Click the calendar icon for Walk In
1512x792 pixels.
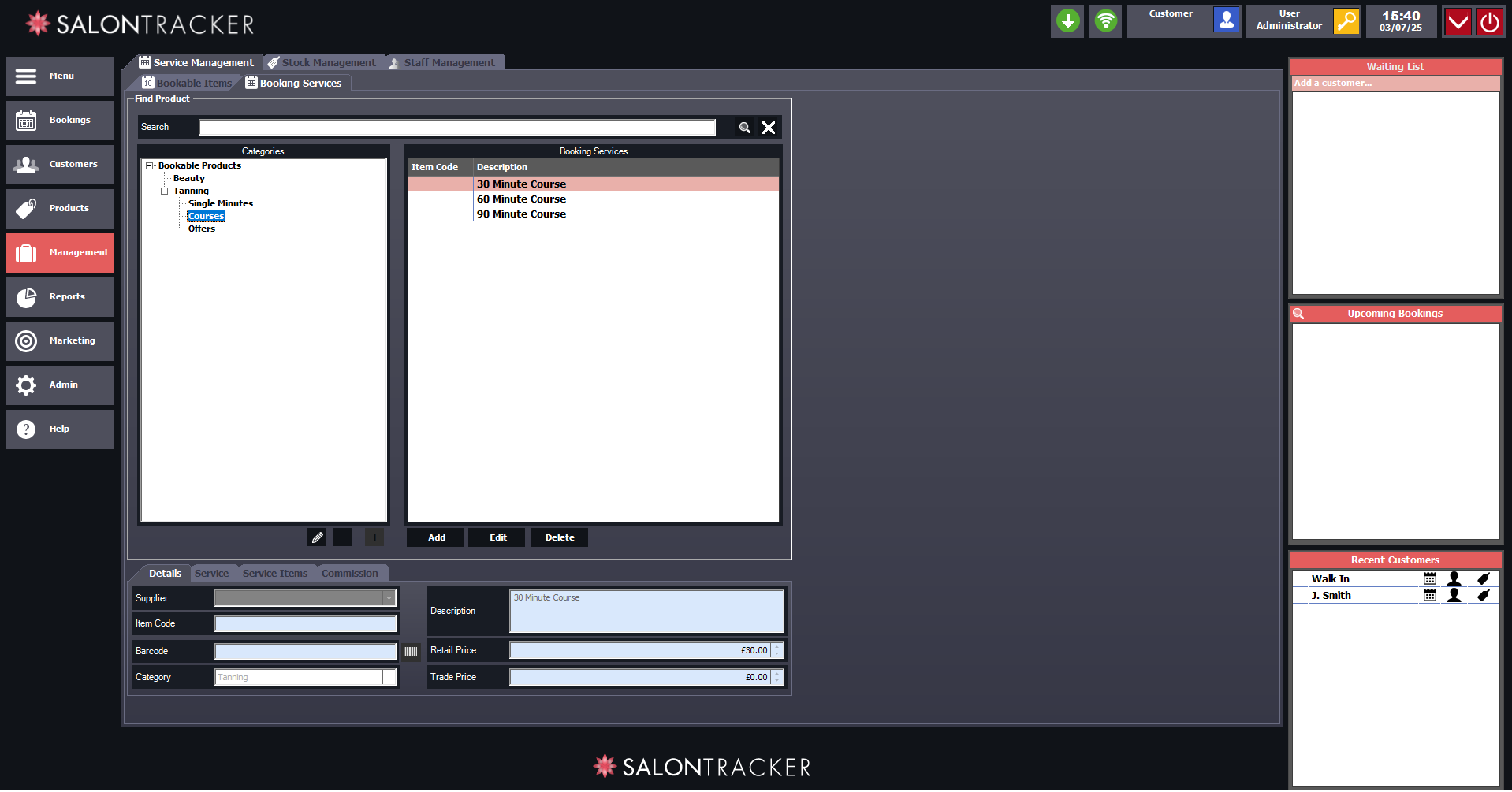[1429, 579]
